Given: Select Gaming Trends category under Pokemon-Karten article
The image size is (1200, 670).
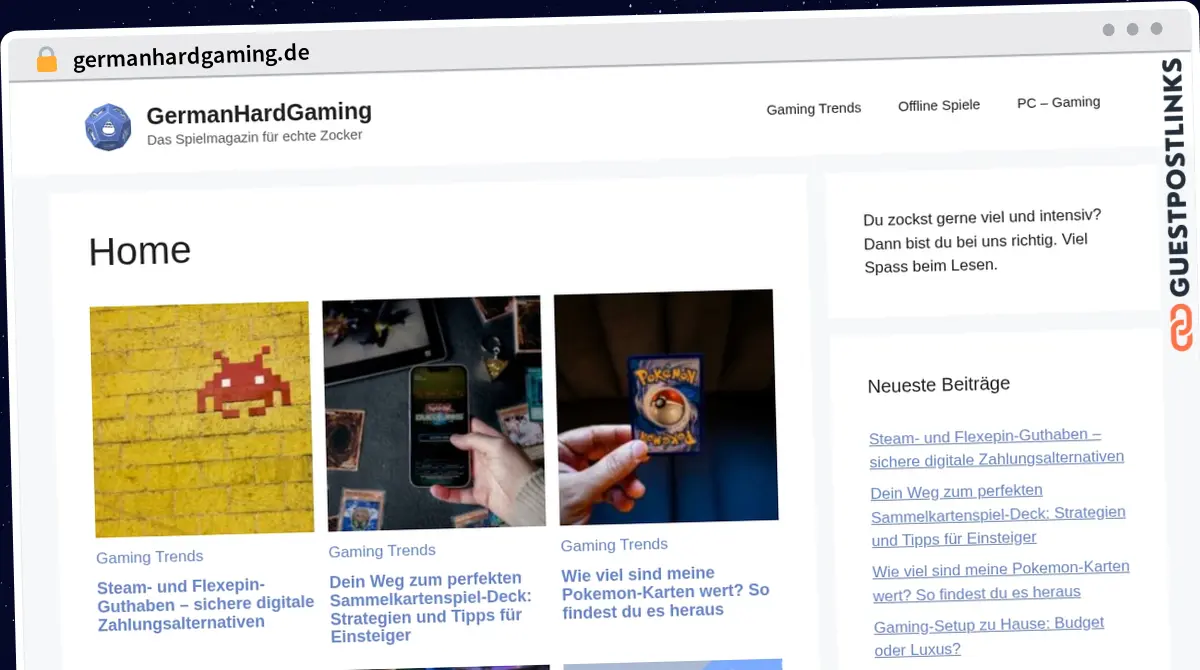Looking at the screenshot, I should coord(614,545).
